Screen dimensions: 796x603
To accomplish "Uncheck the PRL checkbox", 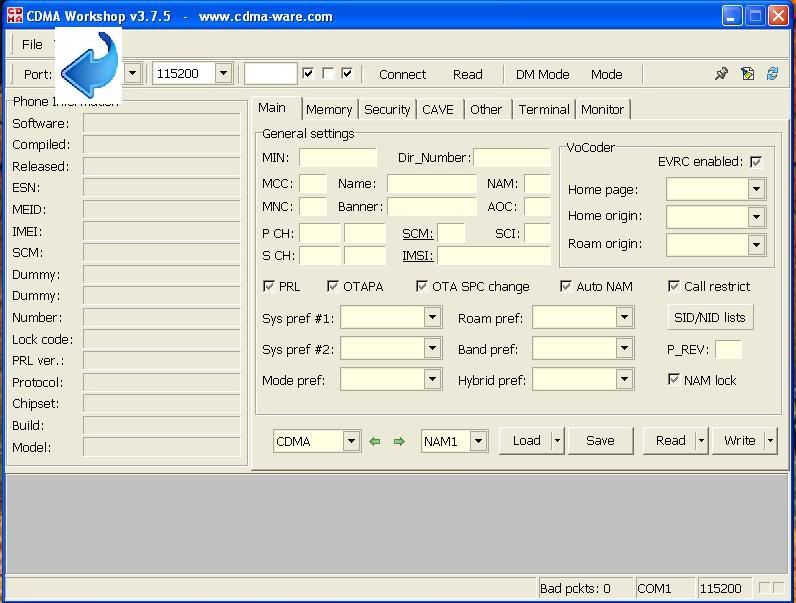I will pos(269,286).
